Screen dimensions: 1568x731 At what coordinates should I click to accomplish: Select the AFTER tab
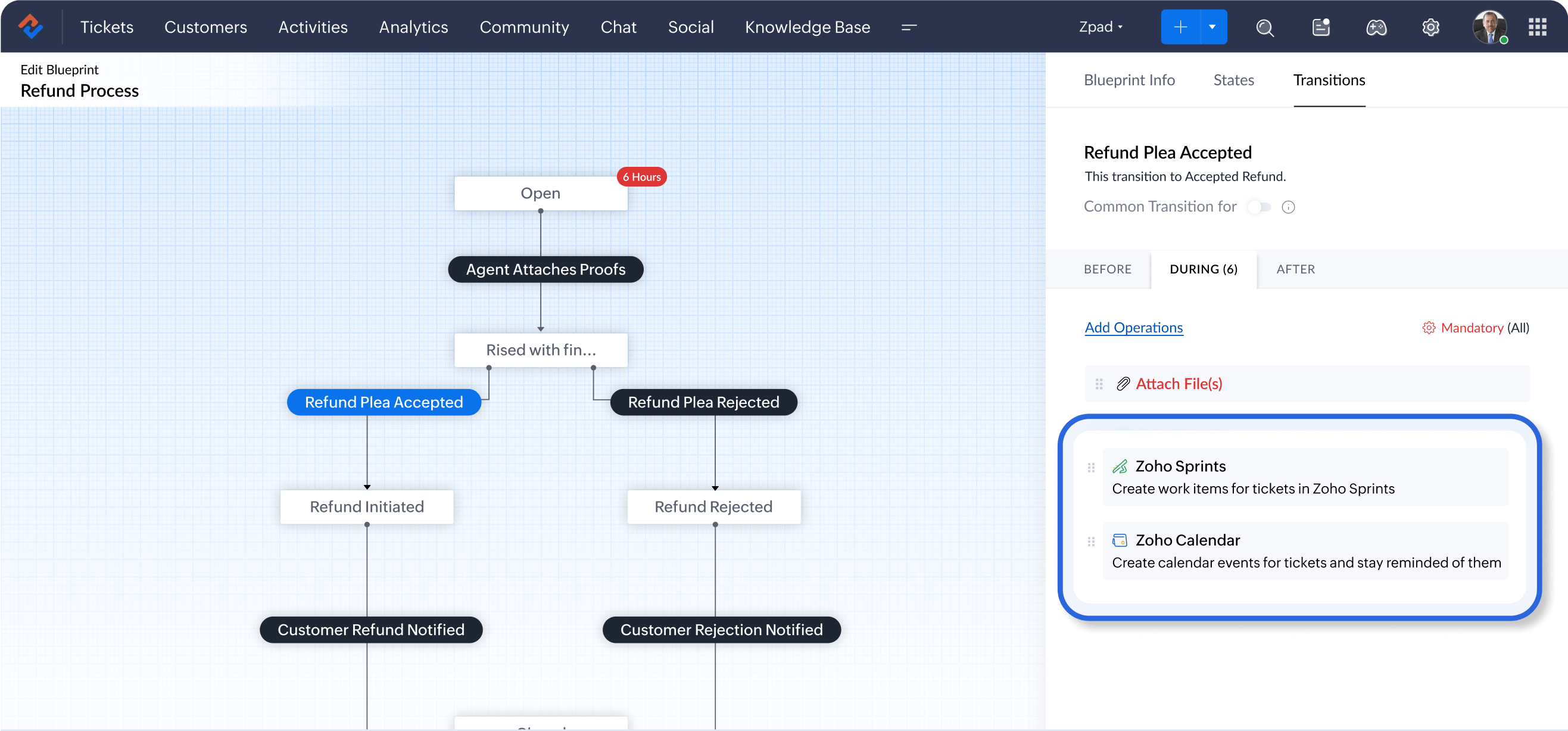click(1295, 269)
